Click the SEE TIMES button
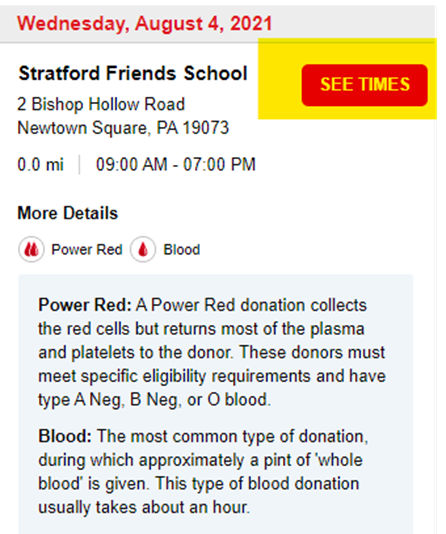The width and height of the screenshot is (446, 534). pos(364,85)
